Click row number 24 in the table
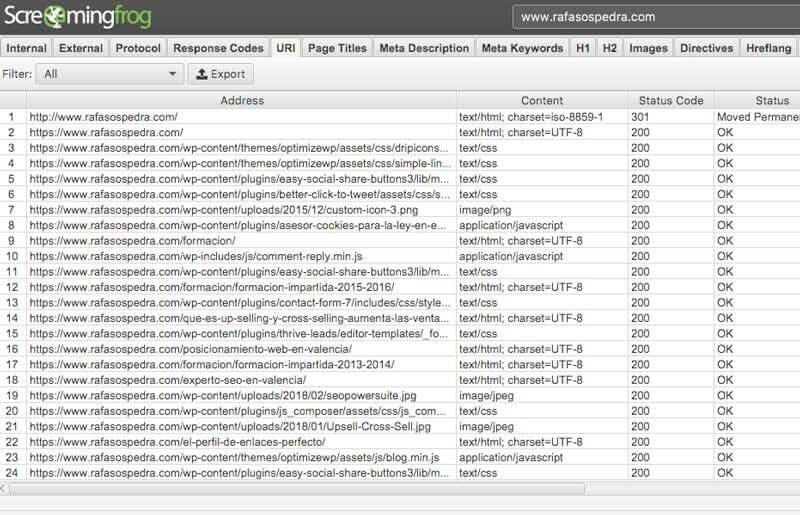The image size is (800, 515). coord(12,473)
